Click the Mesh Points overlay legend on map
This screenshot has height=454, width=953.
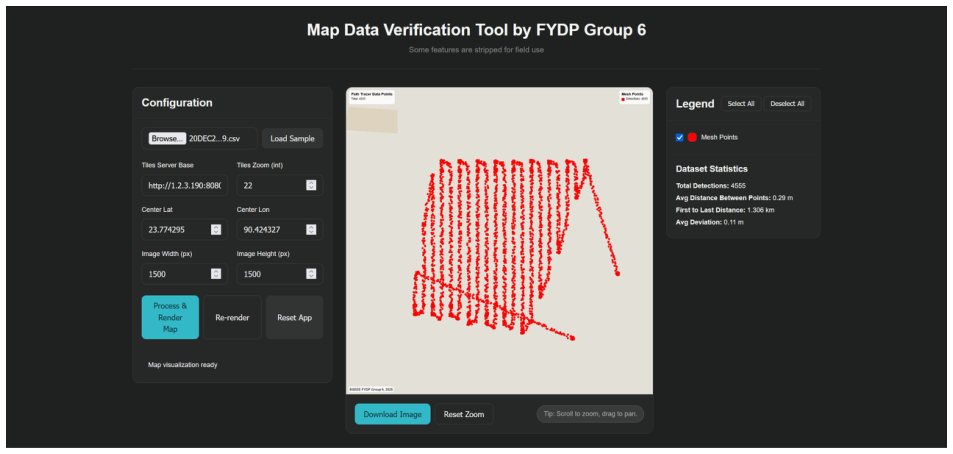pyautogui.click(x=635, y=97)
